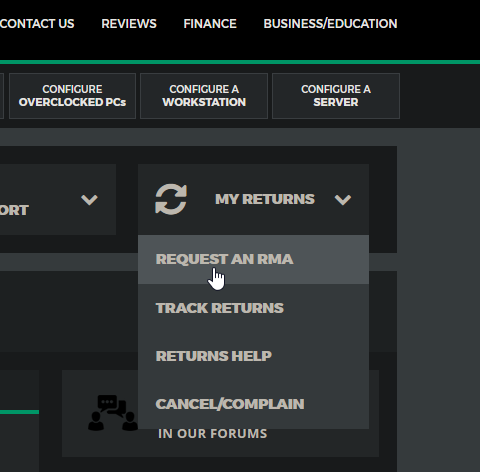Click the My Returns circular arrows icon
The image size is (480, 472).
point(171,199)
